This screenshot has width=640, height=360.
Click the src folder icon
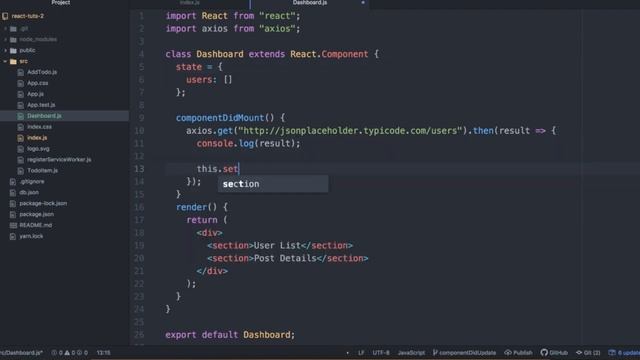(x=13, y=62)
